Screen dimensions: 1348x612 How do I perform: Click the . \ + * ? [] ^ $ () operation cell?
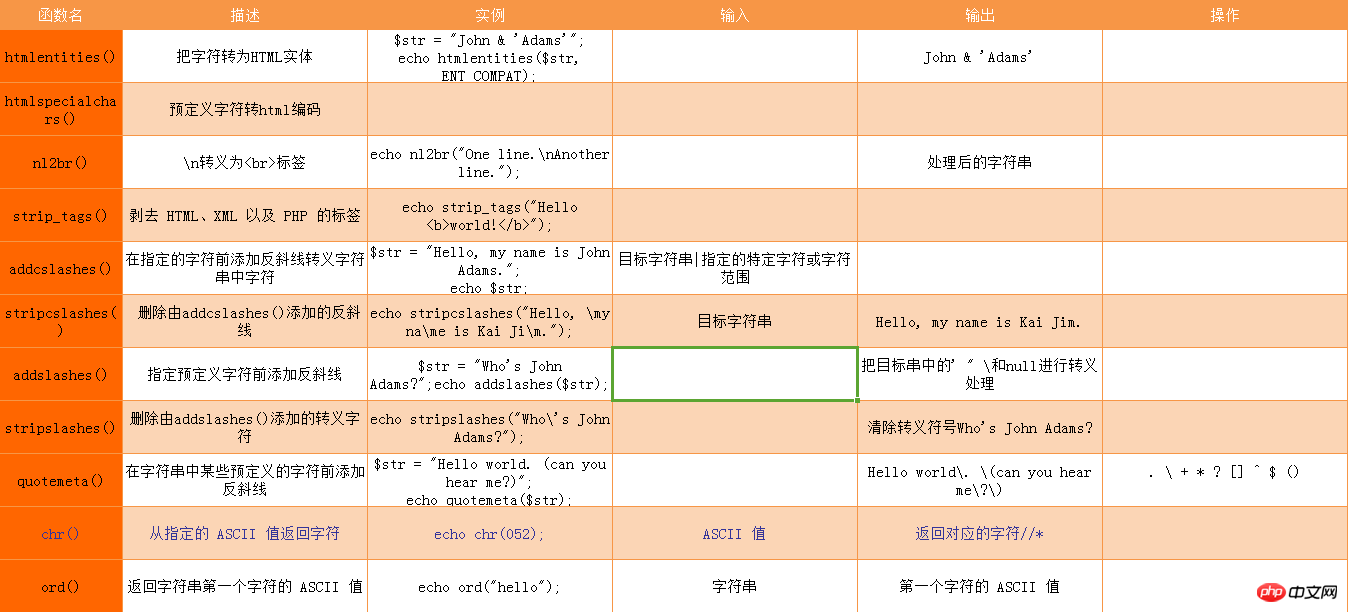coord(1225,480)
